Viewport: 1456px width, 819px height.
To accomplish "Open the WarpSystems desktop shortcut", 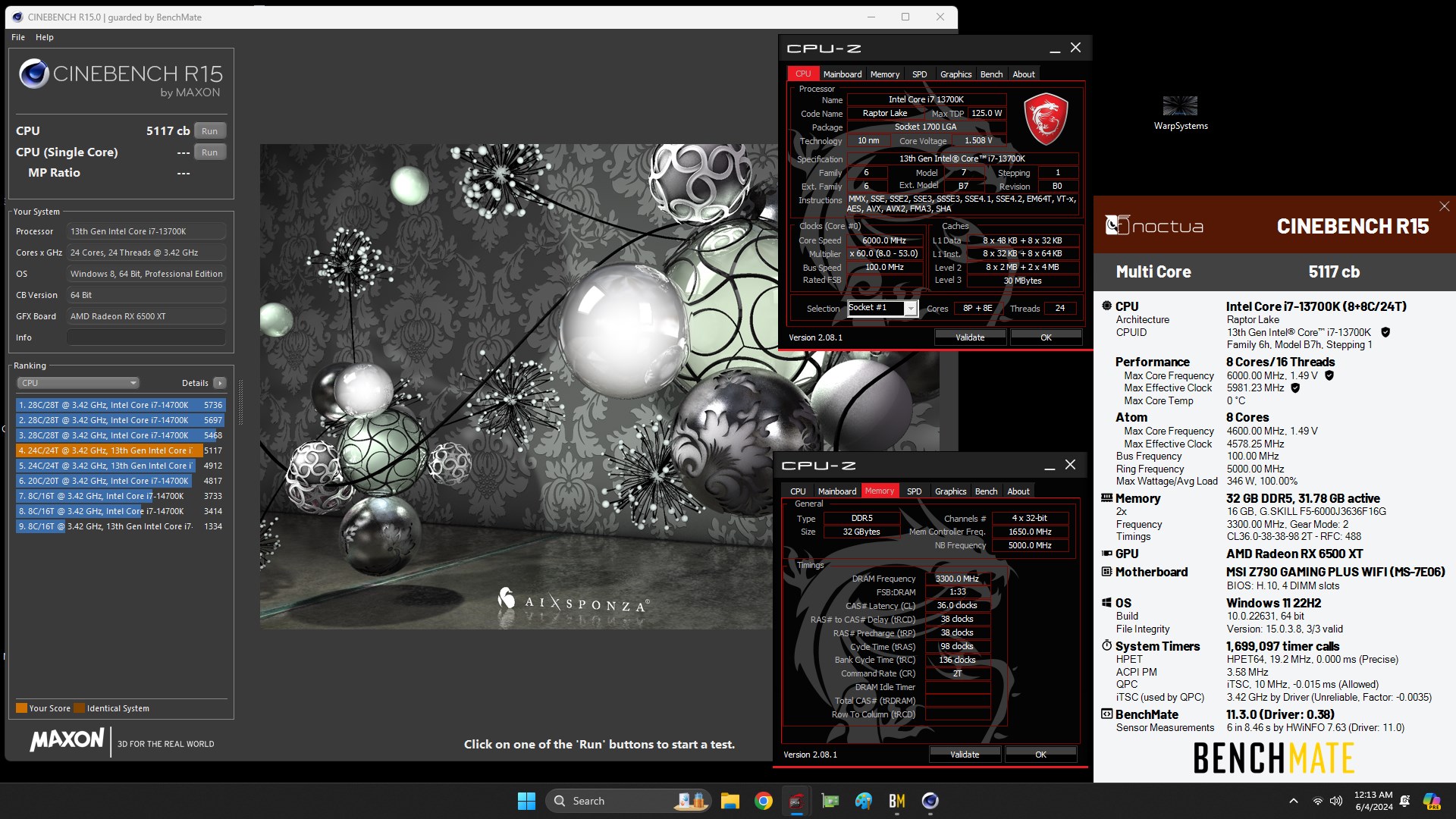I will (x=1181, y=112).
